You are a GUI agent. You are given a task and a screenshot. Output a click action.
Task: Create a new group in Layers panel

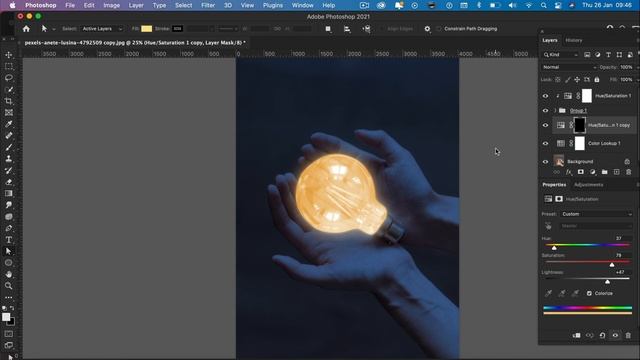coord(604,172)
